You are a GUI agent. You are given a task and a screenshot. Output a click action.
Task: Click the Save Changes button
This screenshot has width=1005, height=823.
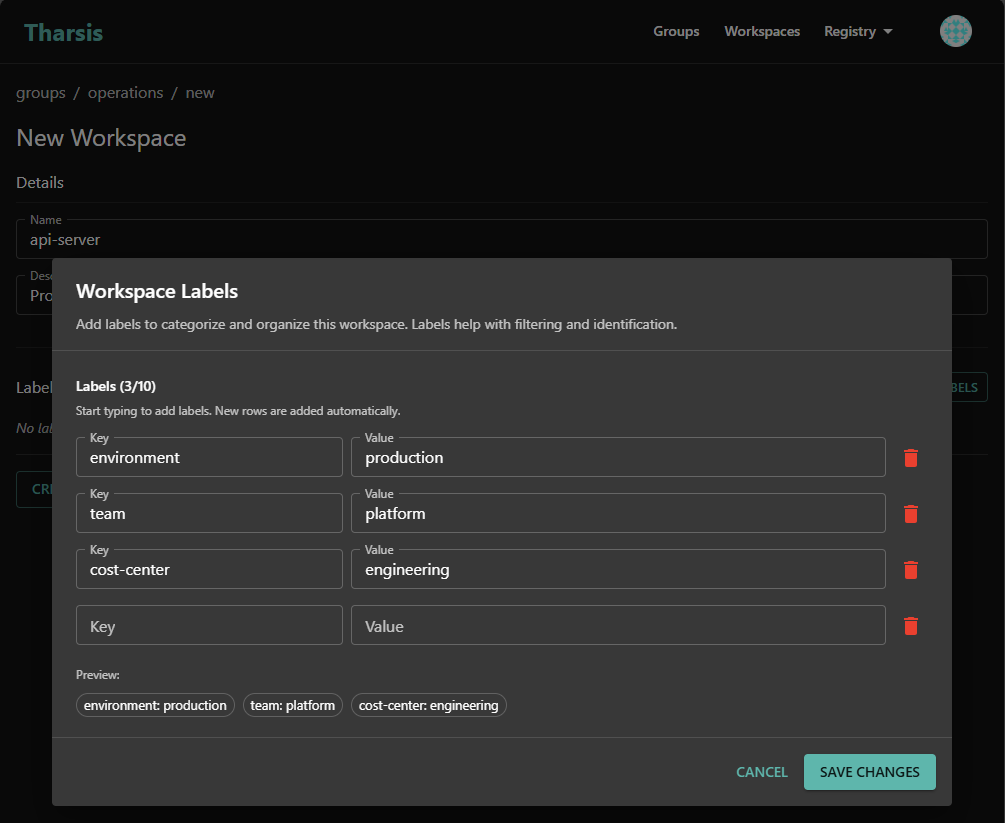[869, 771]
